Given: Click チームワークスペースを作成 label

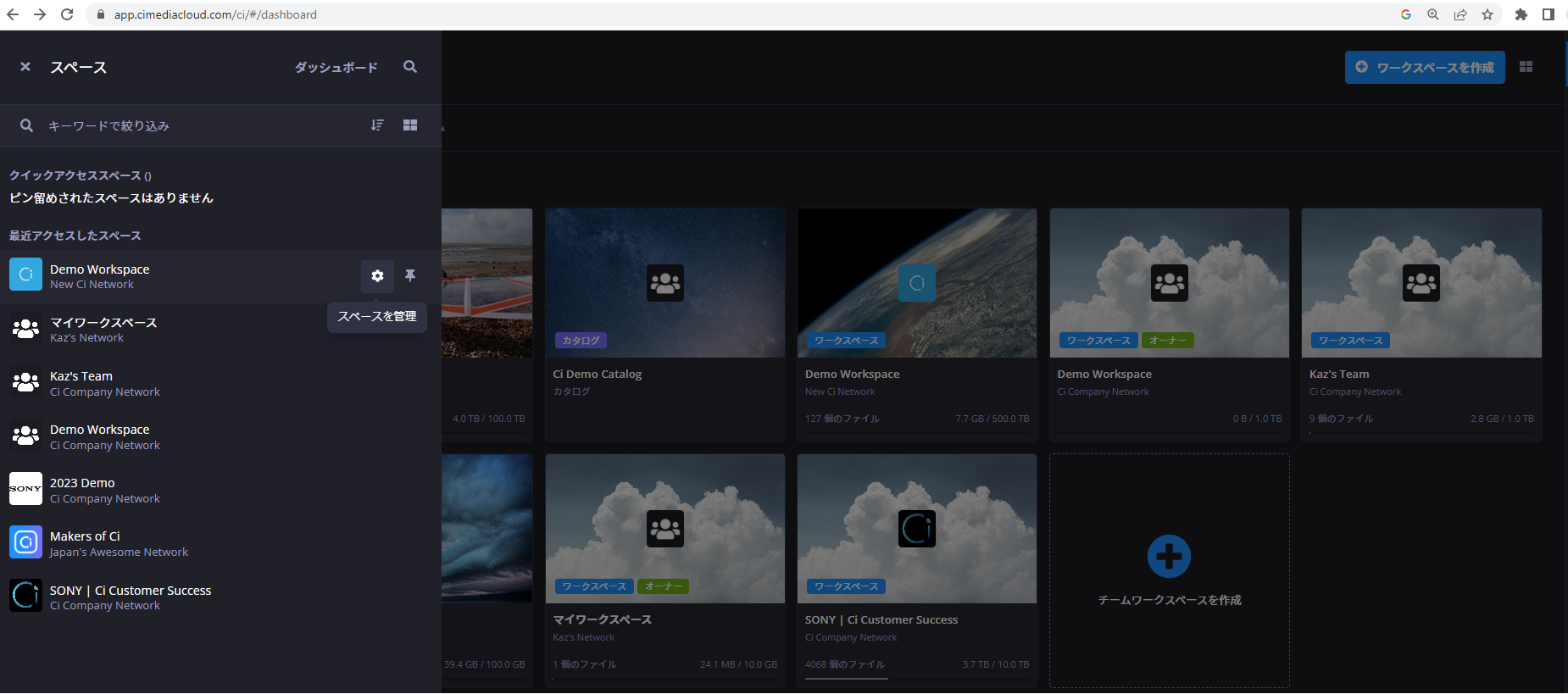Looking at the screenshot, I should click(x=1170, y=600).
